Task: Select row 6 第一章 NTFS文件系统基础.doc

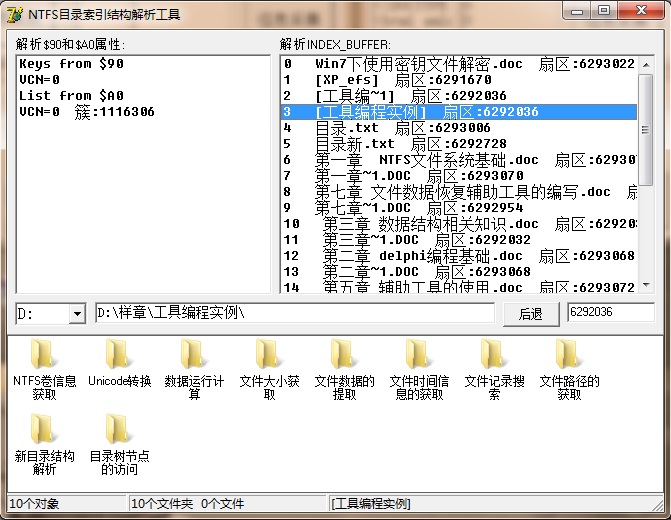Action: [459, 160]
